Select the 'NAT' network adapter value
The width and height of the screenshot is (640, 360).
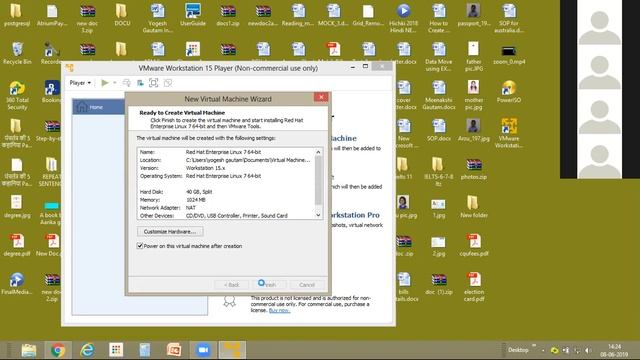tap(191, 208)
